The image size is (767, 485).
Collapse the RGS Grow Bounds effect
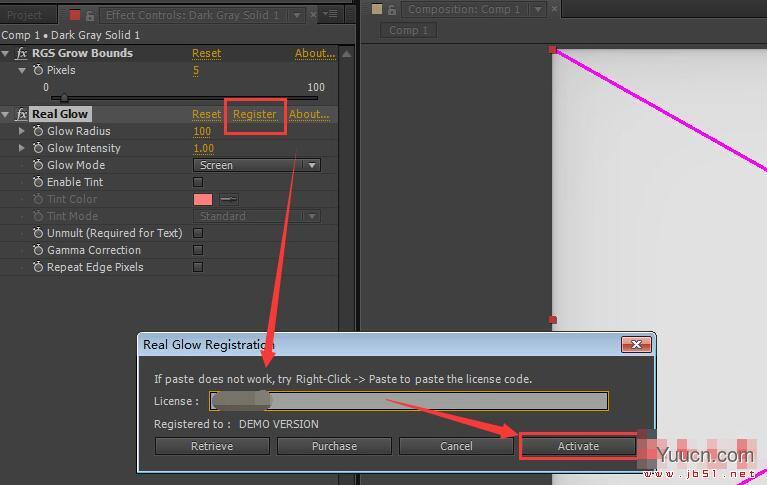tap(5, 53)
